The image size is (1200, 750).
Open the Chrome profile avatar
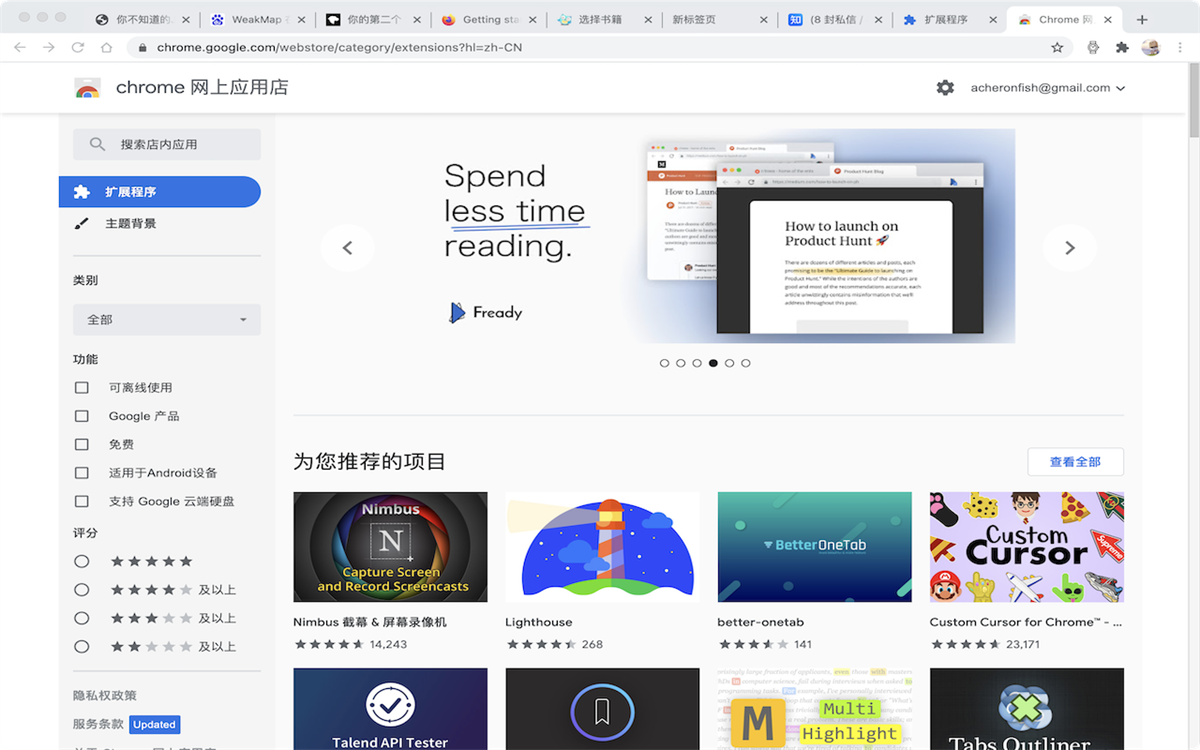[1151, 47]
